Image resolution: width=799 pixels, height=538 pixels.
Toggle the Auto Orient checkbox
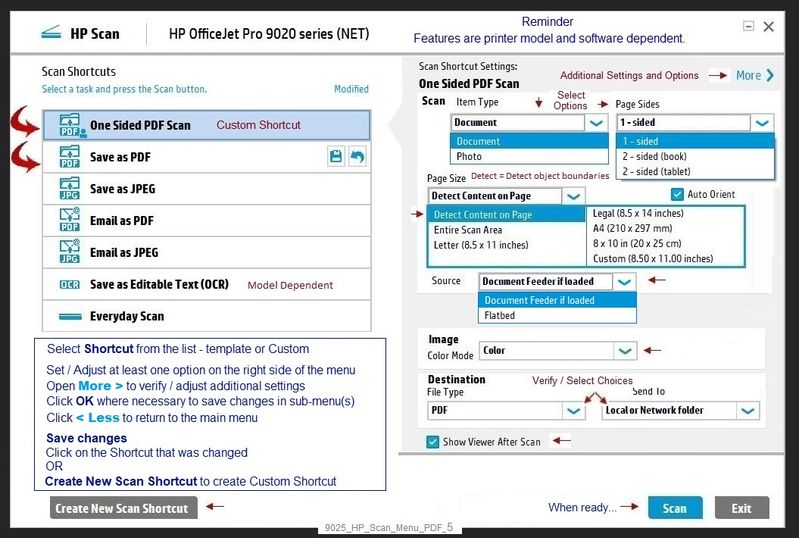[677, 194]
